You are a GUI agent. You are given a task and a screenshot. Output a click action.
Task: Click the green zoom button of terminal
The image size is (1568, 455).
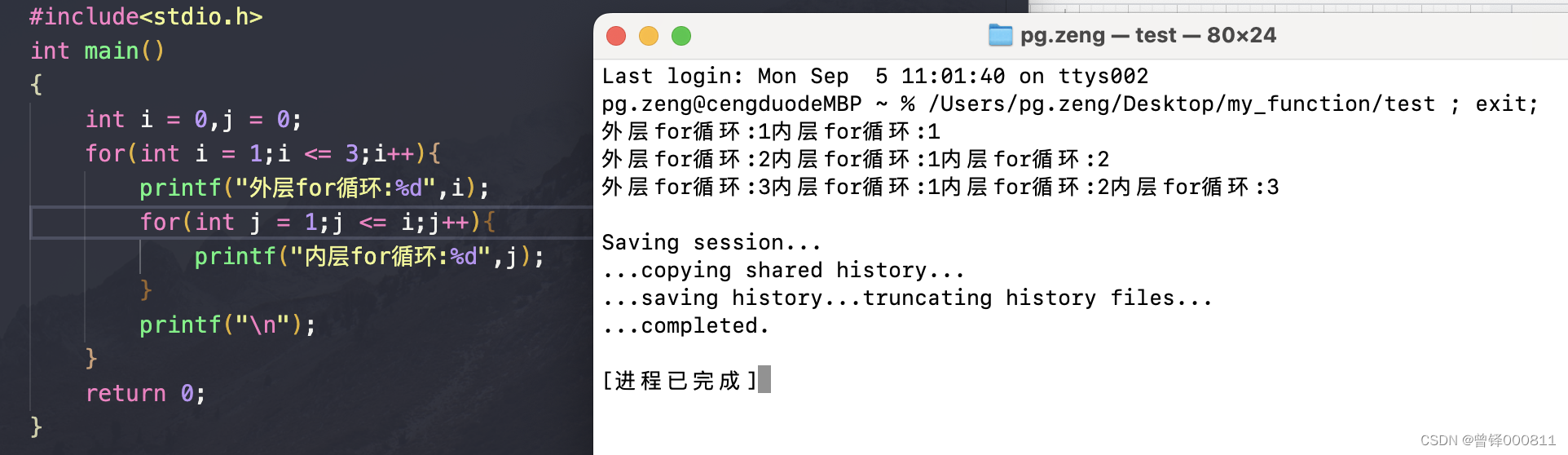pyautogui.click(x=681, y=36)
